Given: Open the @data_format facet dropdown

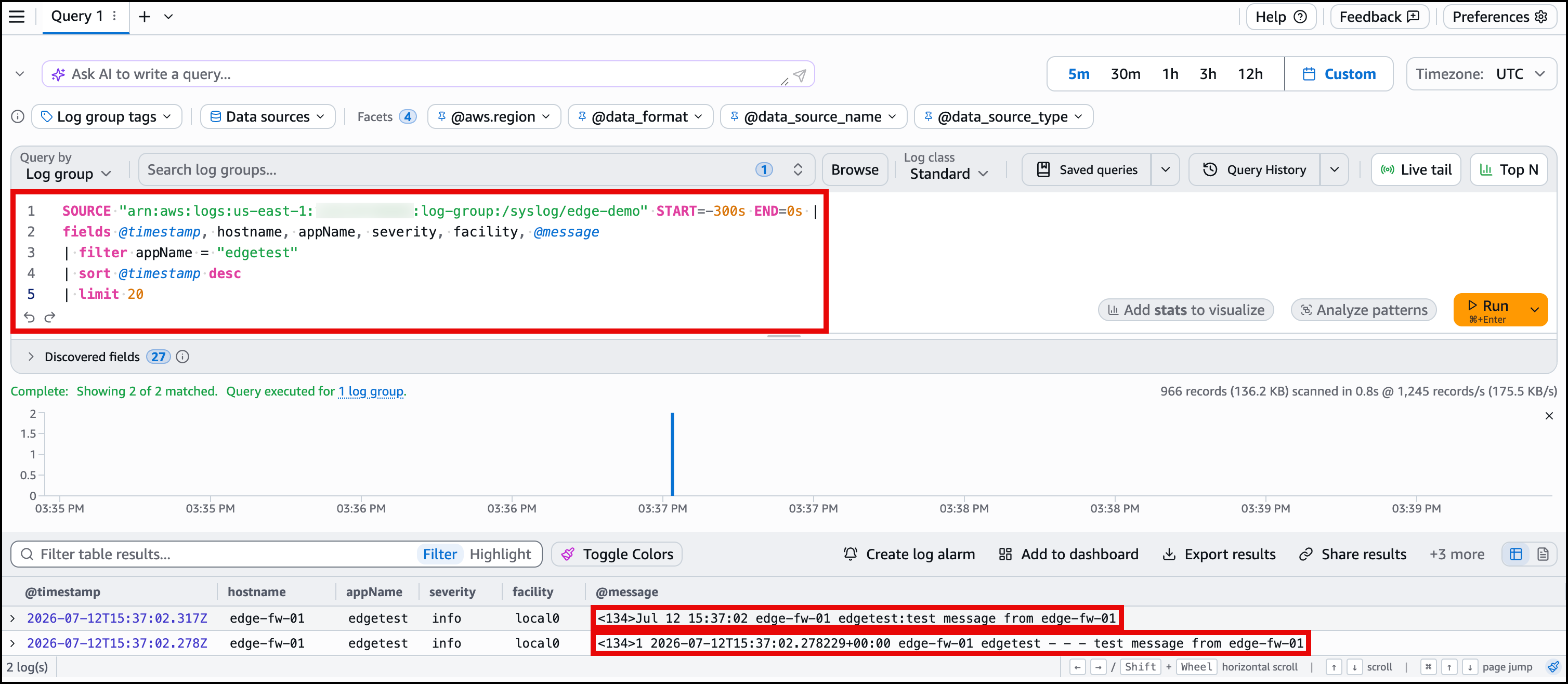Looking at the screenshot, I should coord(641,116).
